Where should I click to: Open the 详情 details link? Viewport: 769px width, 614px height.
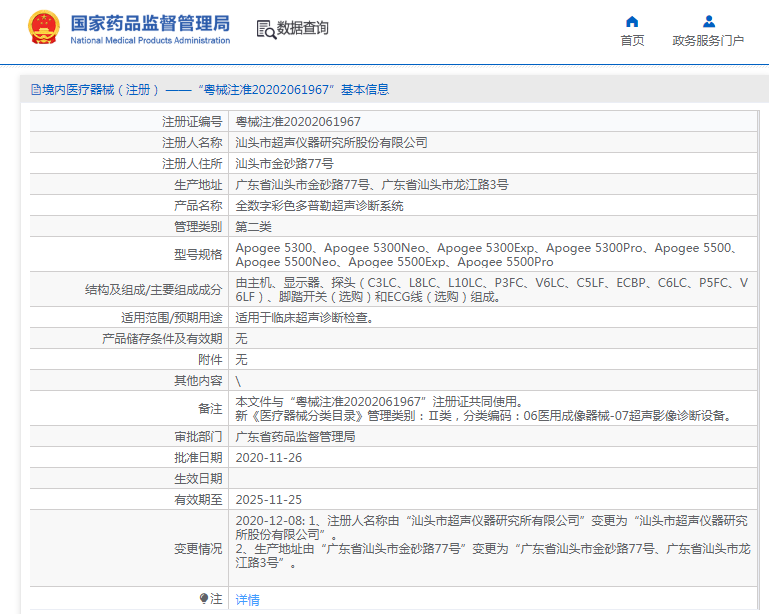click(x=248, y=599)
